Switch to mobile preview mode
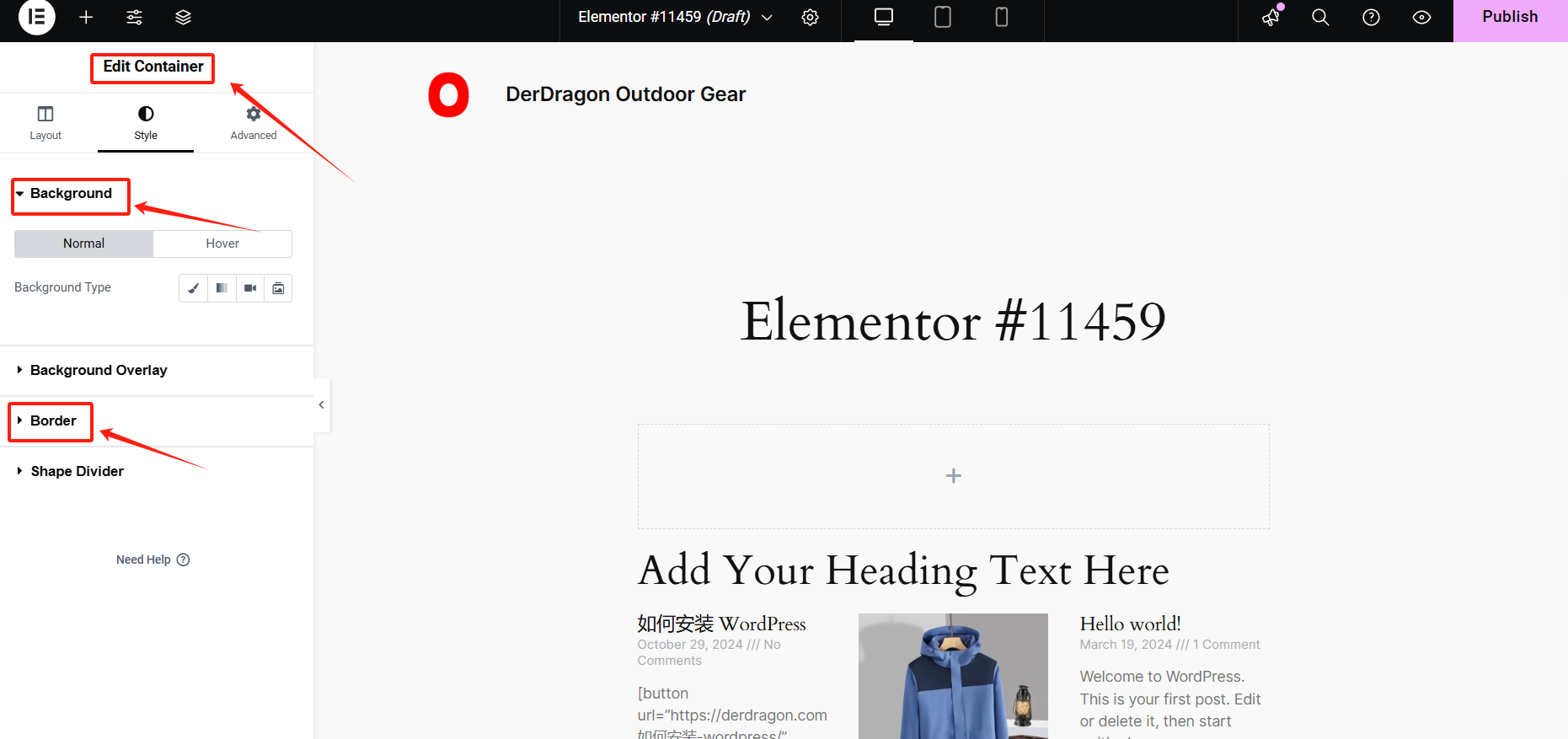 [x=1002, y=17]
